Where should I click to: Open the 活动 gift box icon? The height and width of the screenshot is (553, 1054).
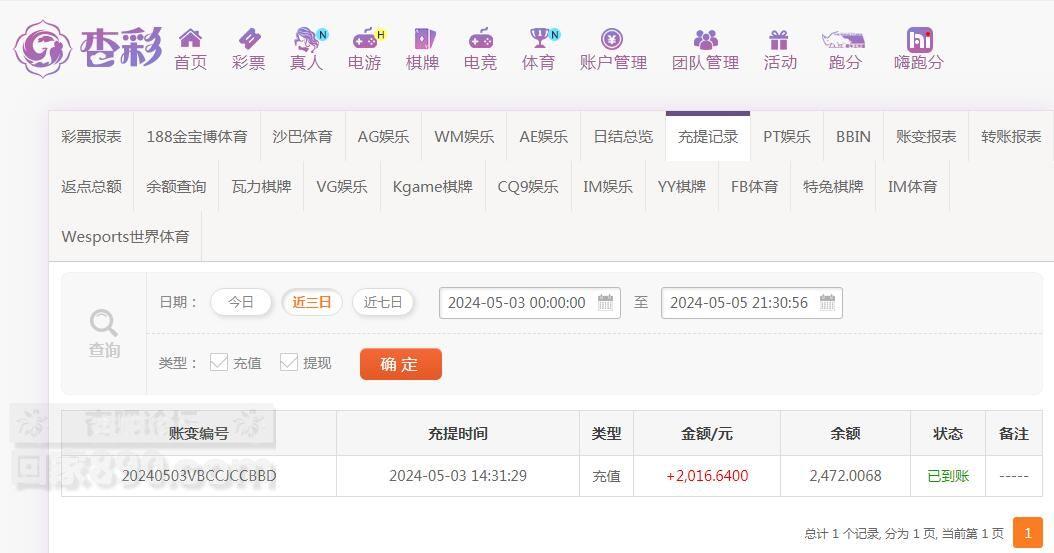point(779,40)
